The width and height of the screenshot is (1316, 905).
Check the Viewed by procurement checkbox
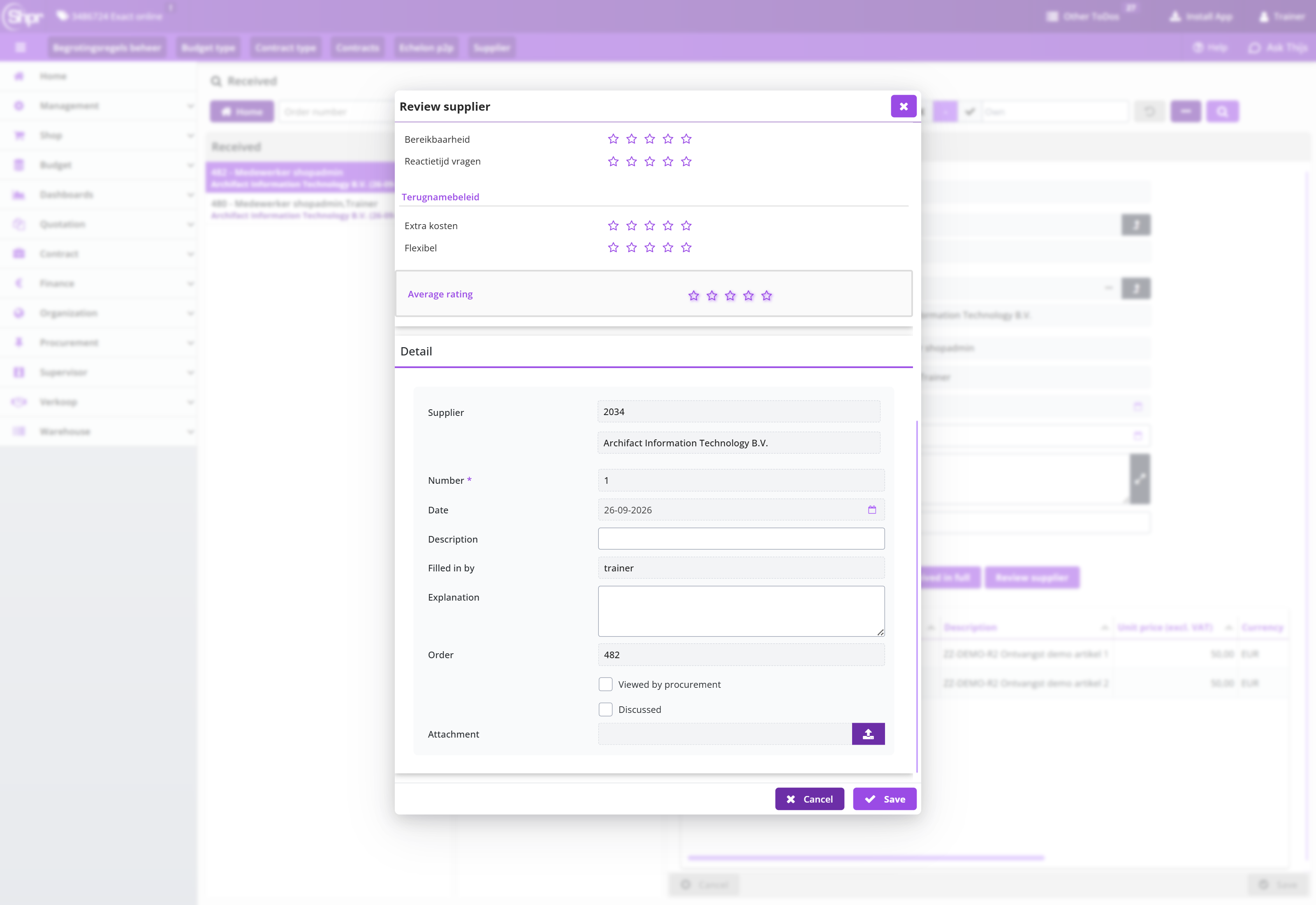(605, 685)
